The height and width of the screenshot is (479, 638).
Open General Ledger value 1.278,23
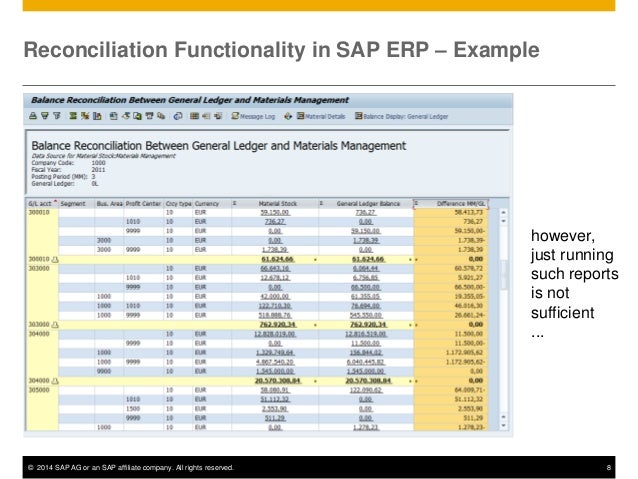365,427
